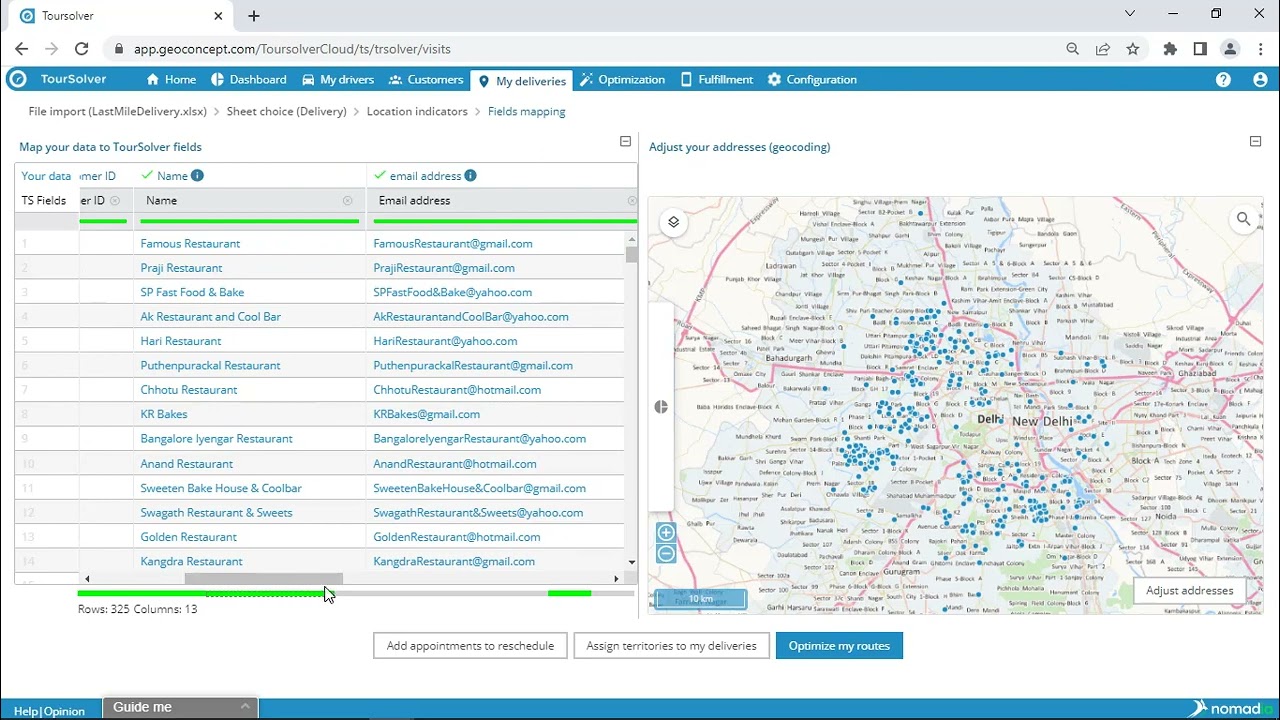Click vertical table scroll down arrow
1280x720 pixels.
click(x=631, y=564)
